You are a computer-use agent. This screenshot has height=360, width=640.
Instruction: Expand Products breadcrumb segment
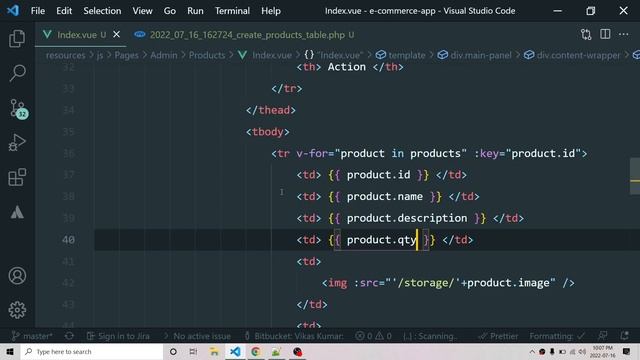(207, 55)
